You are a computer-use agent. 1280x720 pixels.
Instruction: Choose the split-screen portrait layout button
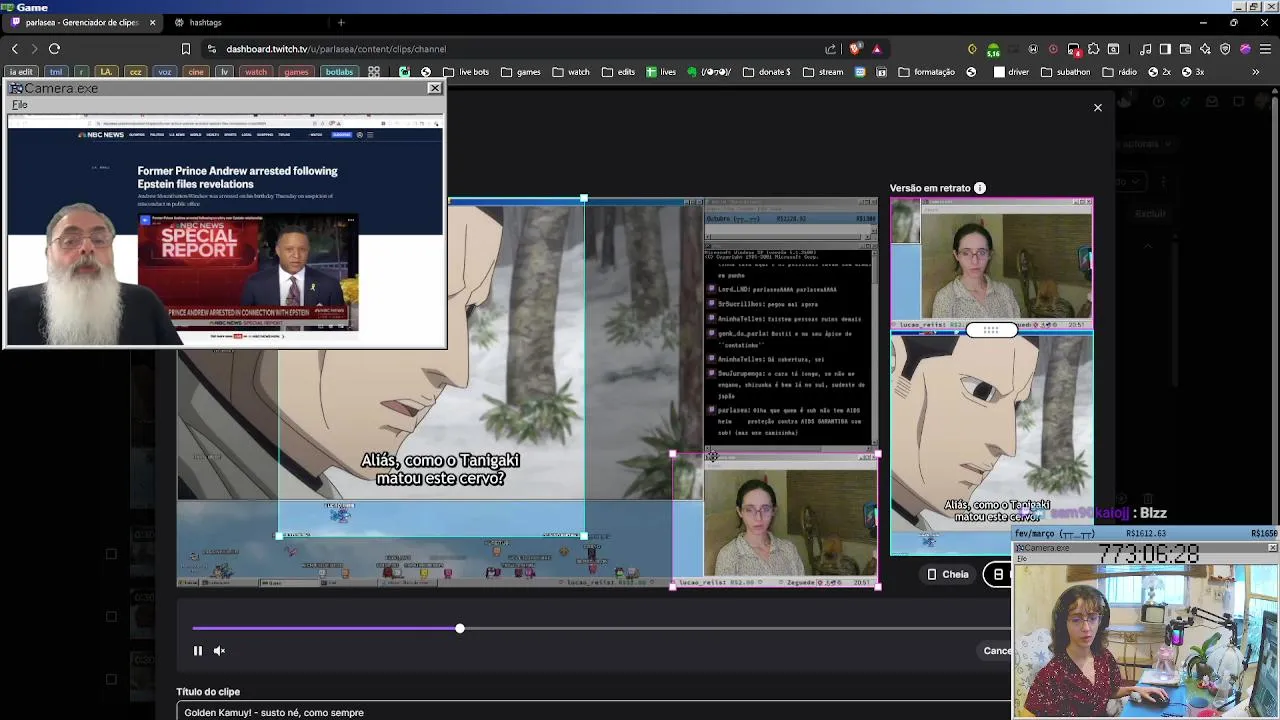point(998,574)
